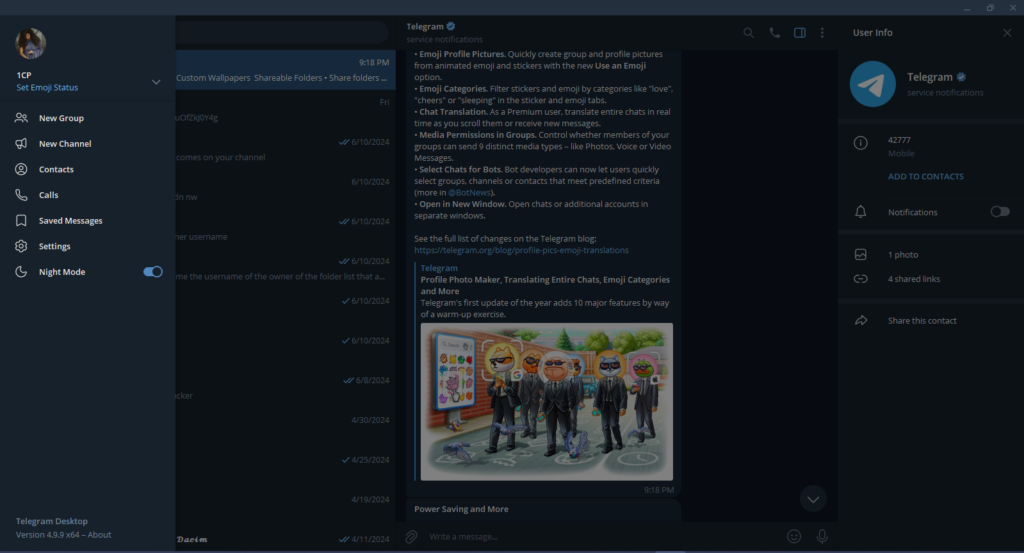This screenshot has height=553, width=1024.
Task: Toggle the Notifications switch in User Info
Action: click(1000, 212)
